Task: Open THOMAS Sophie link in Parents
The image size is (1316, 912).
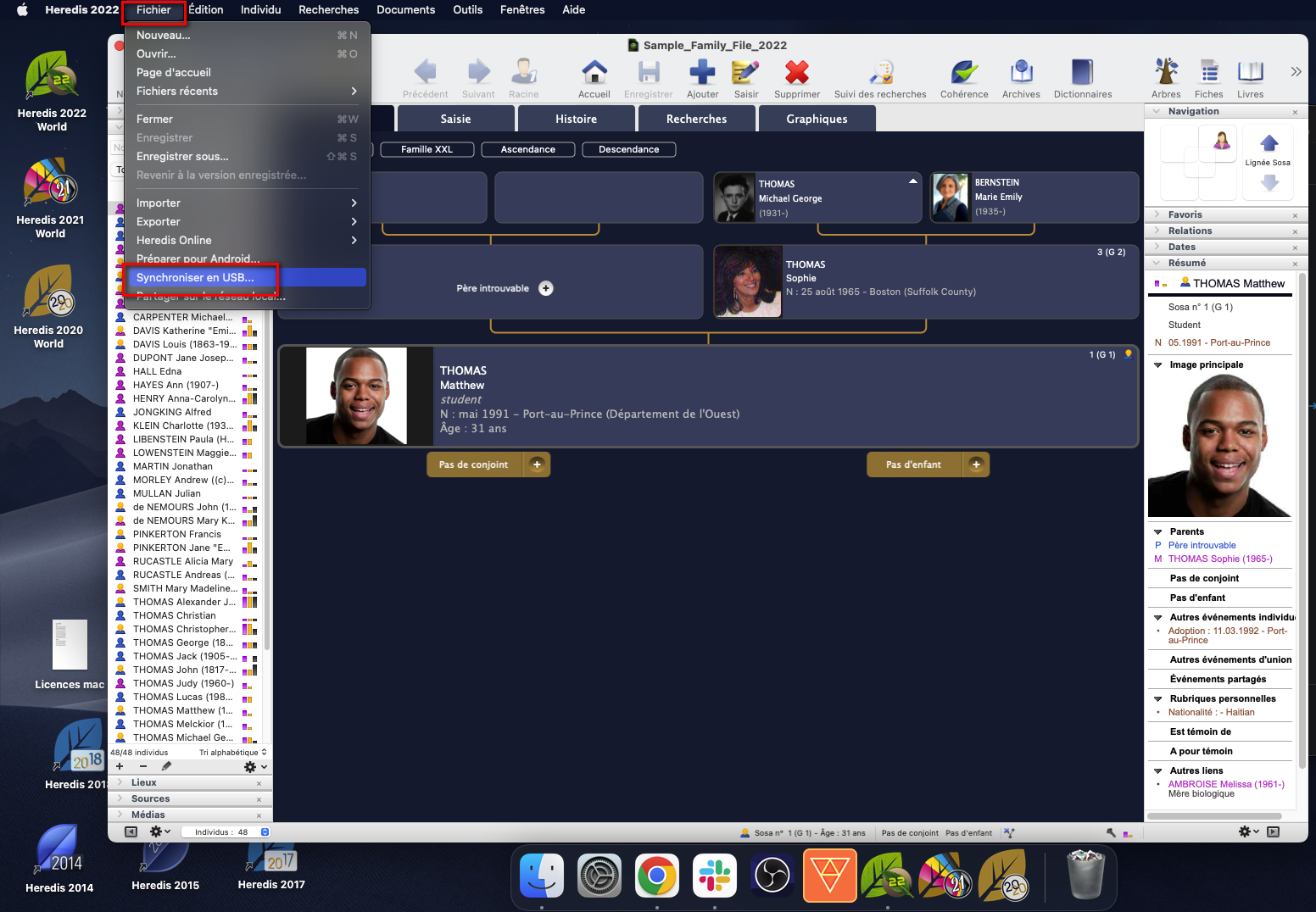Action: click(x=1220, y=559)
